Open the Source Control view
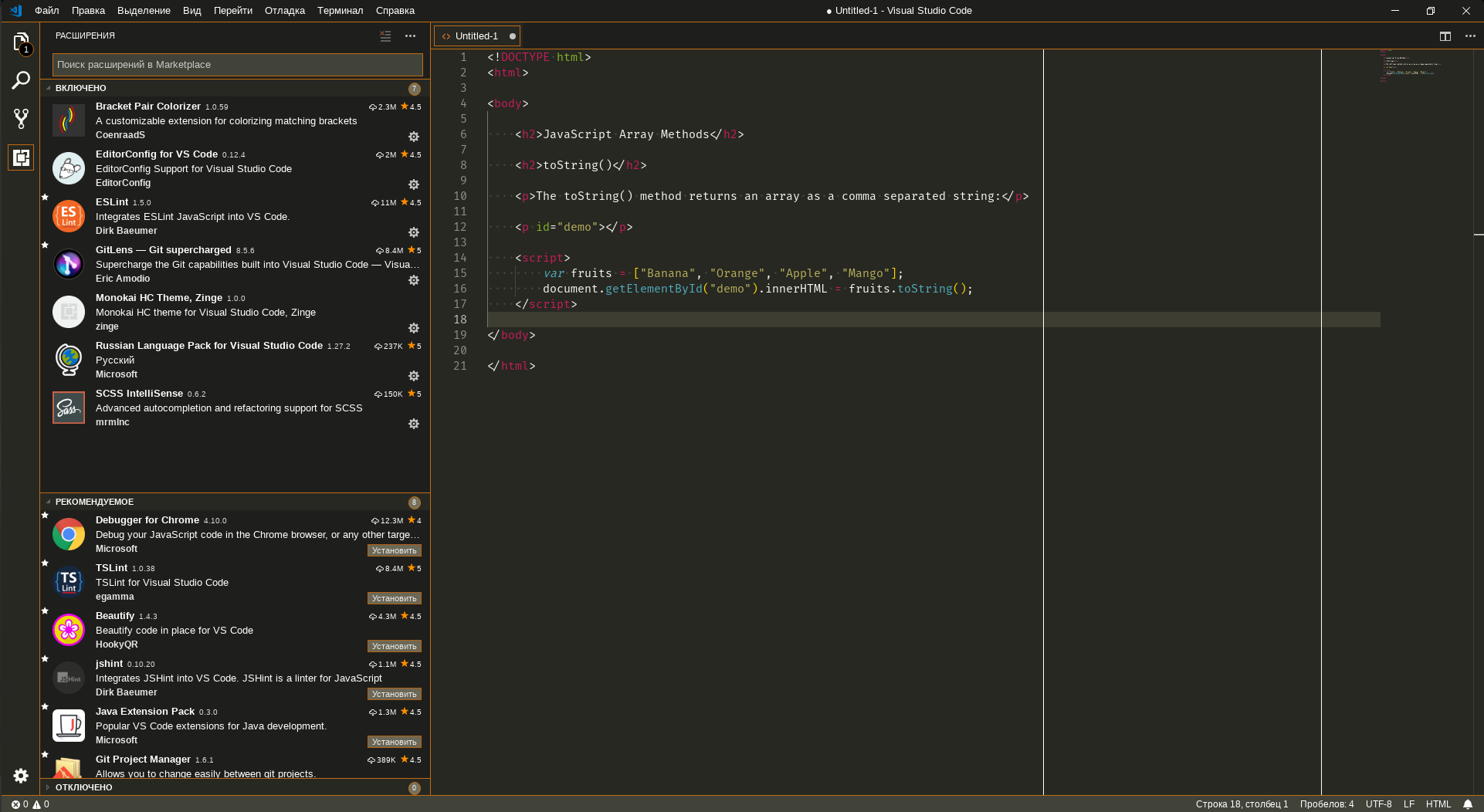 coord(21,119)
